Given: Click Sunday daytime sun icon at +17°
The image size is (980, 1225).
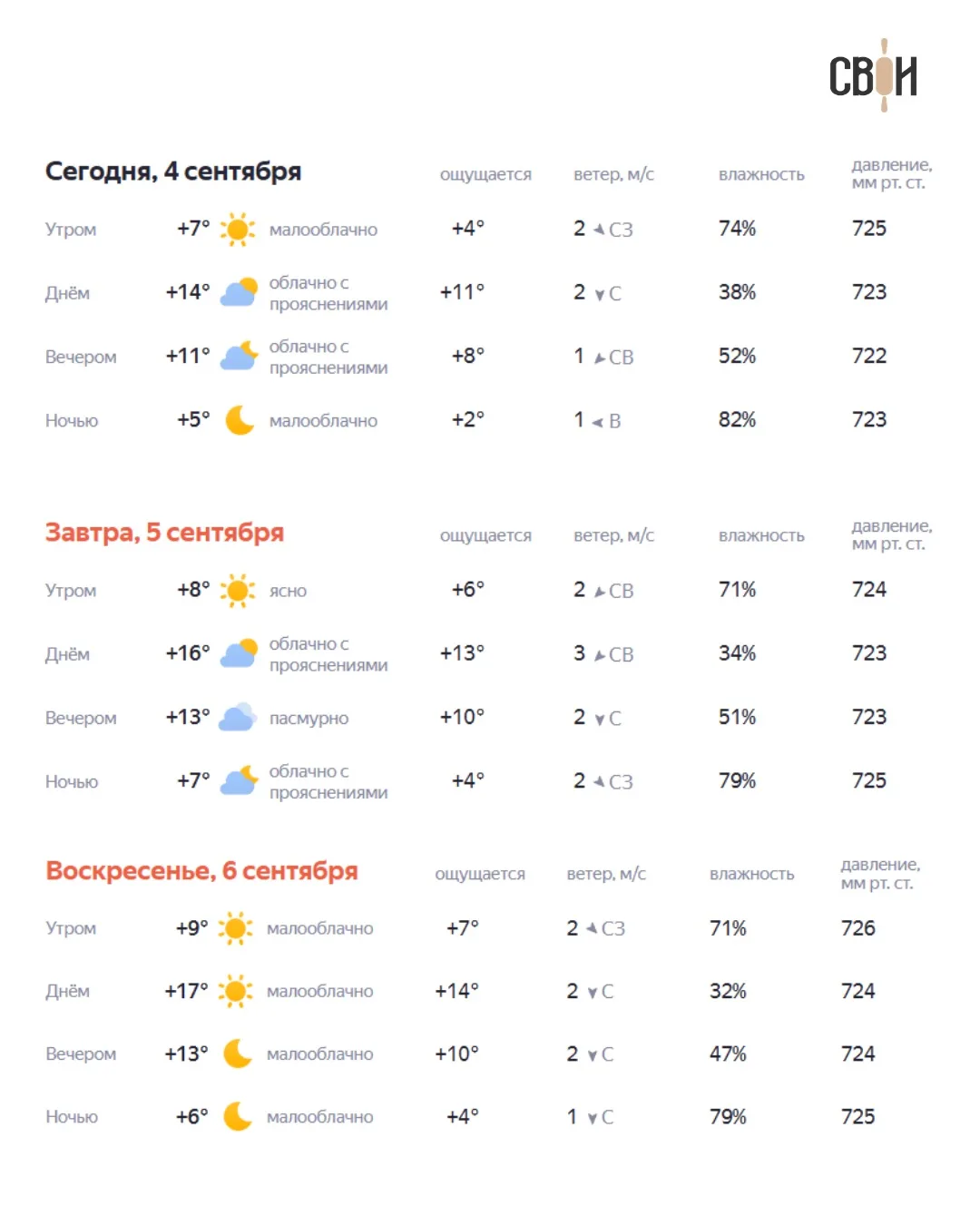Looking at the screenshot, I should 236,991.
